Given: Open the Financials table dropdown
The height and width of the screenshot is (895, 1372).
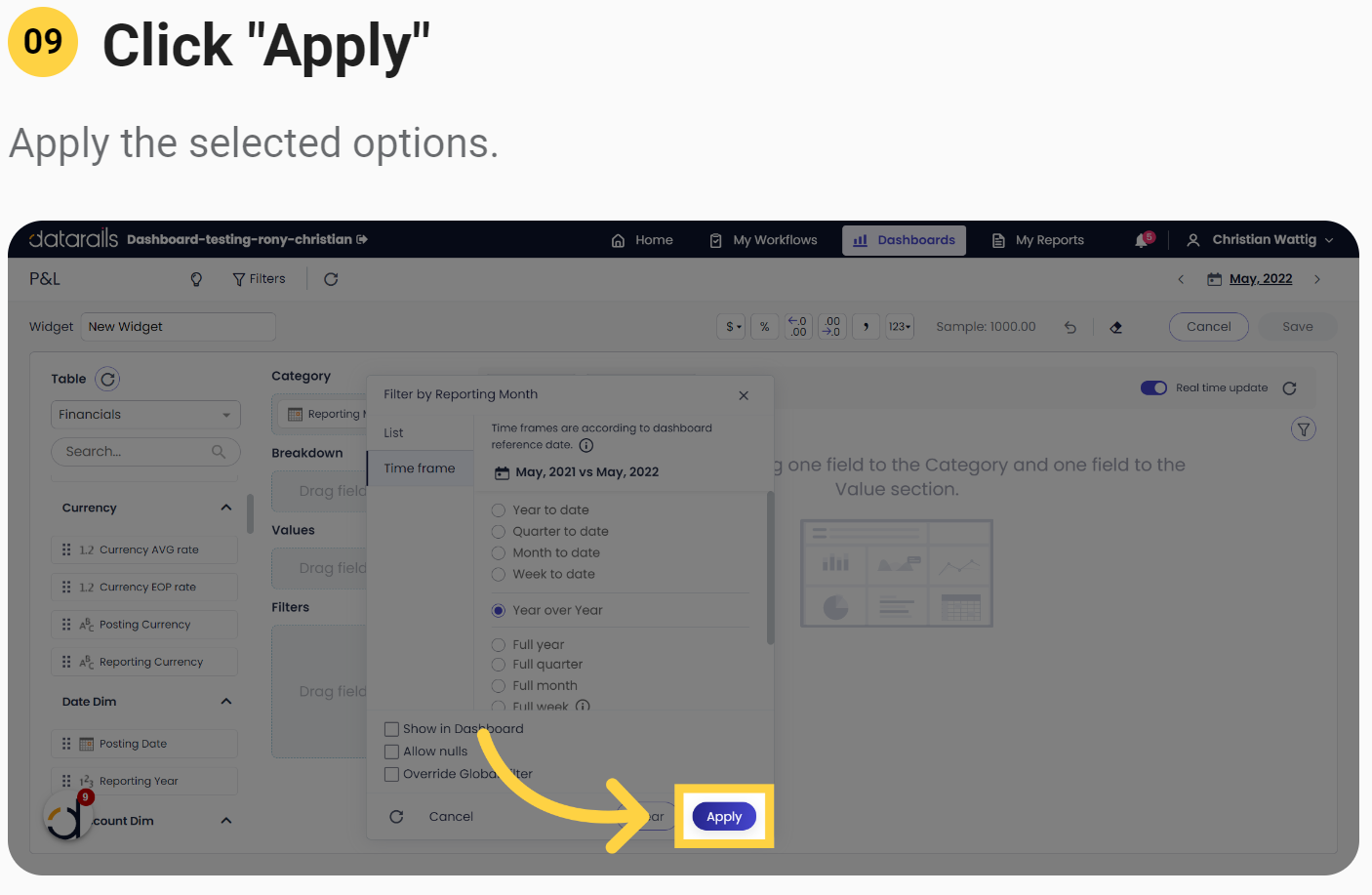Looking at the screenshot, I should tap(145, 415).
